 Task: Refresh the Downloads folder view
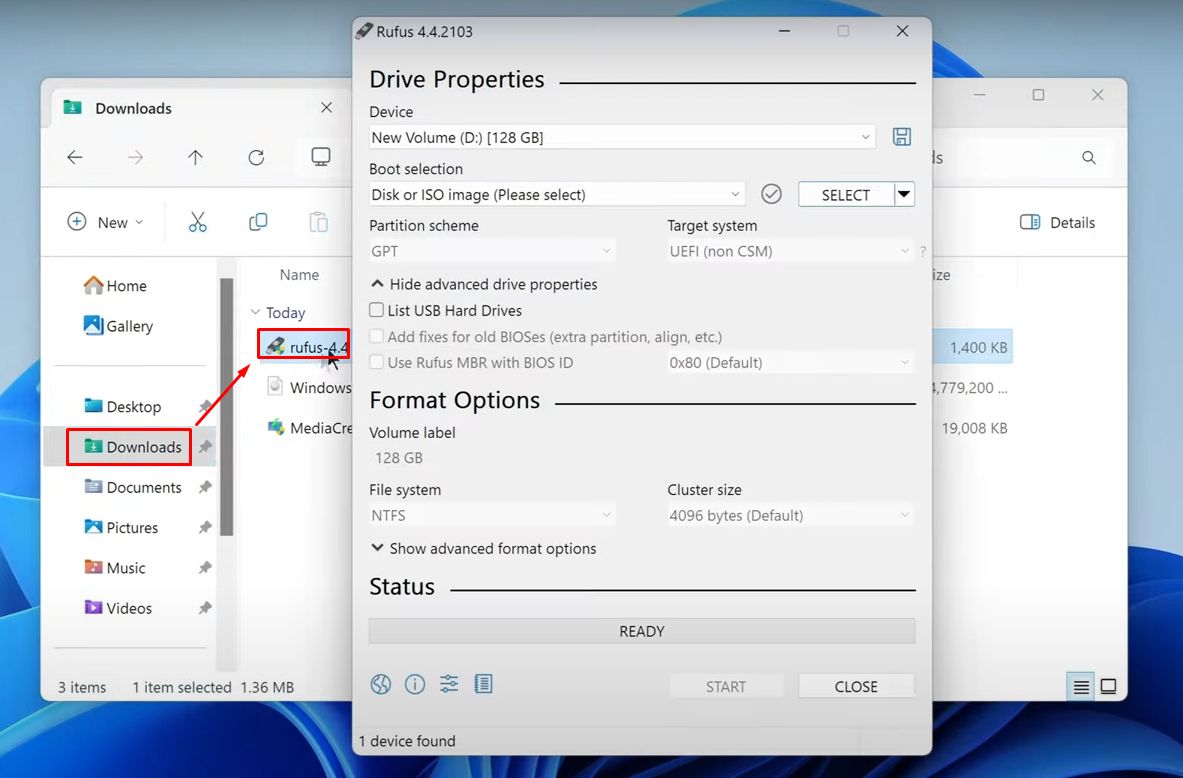[x=257, y=157]
